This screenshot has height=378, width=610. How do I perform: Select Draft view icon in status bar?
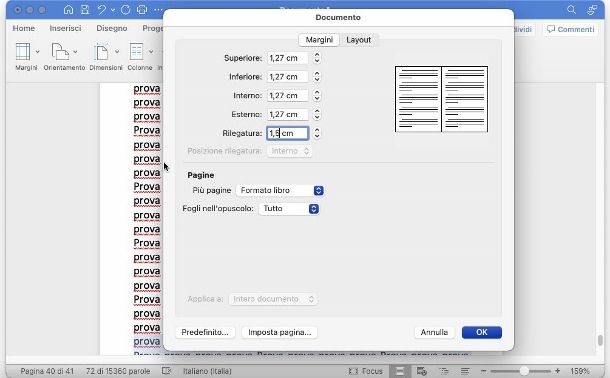pyautogui.click(x=465, y=371)
